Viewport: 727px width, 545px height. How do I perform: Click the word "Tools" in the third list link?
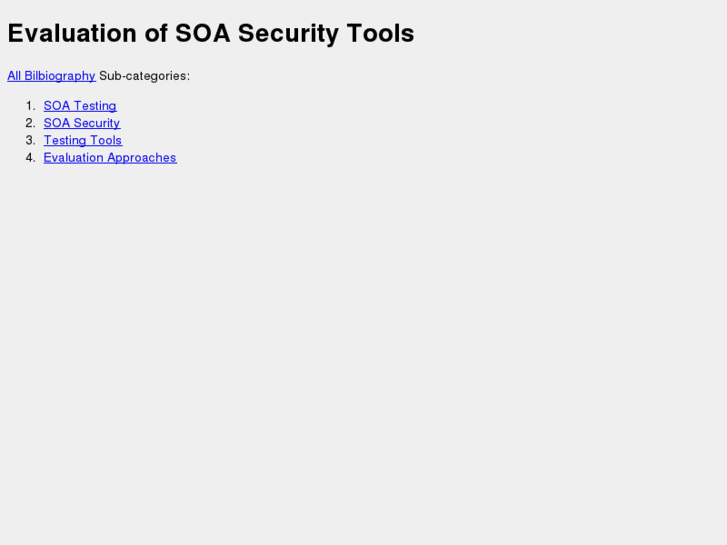[106, 140]
